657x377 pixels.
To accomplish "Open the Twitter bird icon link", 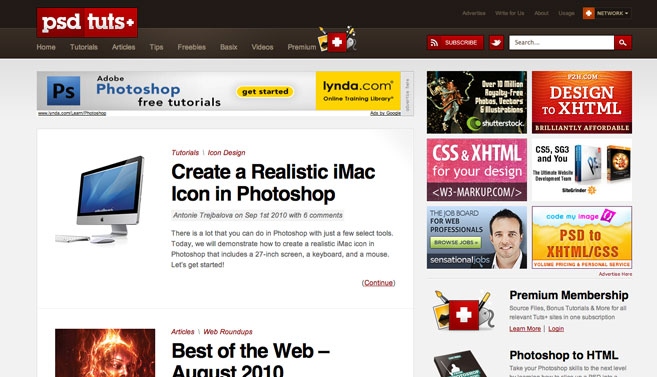I will pyautogui.click(x=497, y=43).
